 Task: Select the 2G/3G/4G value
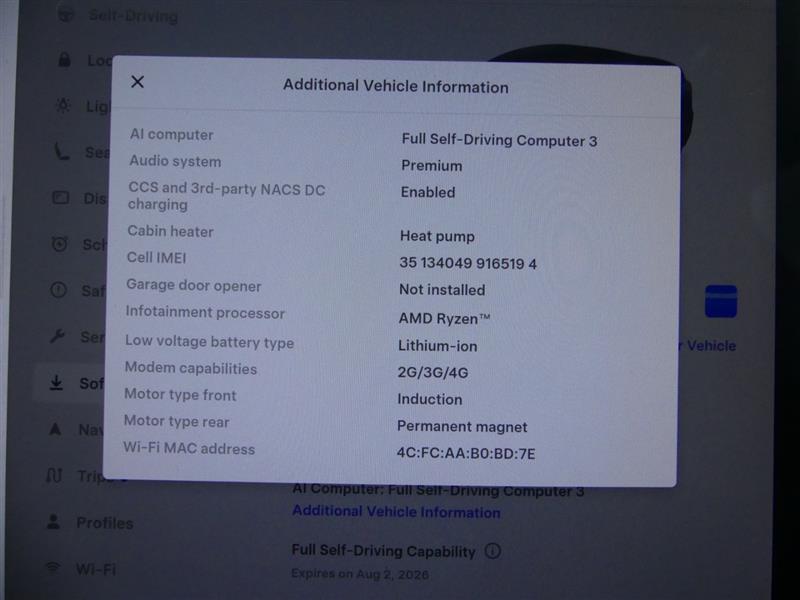click(433, 372)
